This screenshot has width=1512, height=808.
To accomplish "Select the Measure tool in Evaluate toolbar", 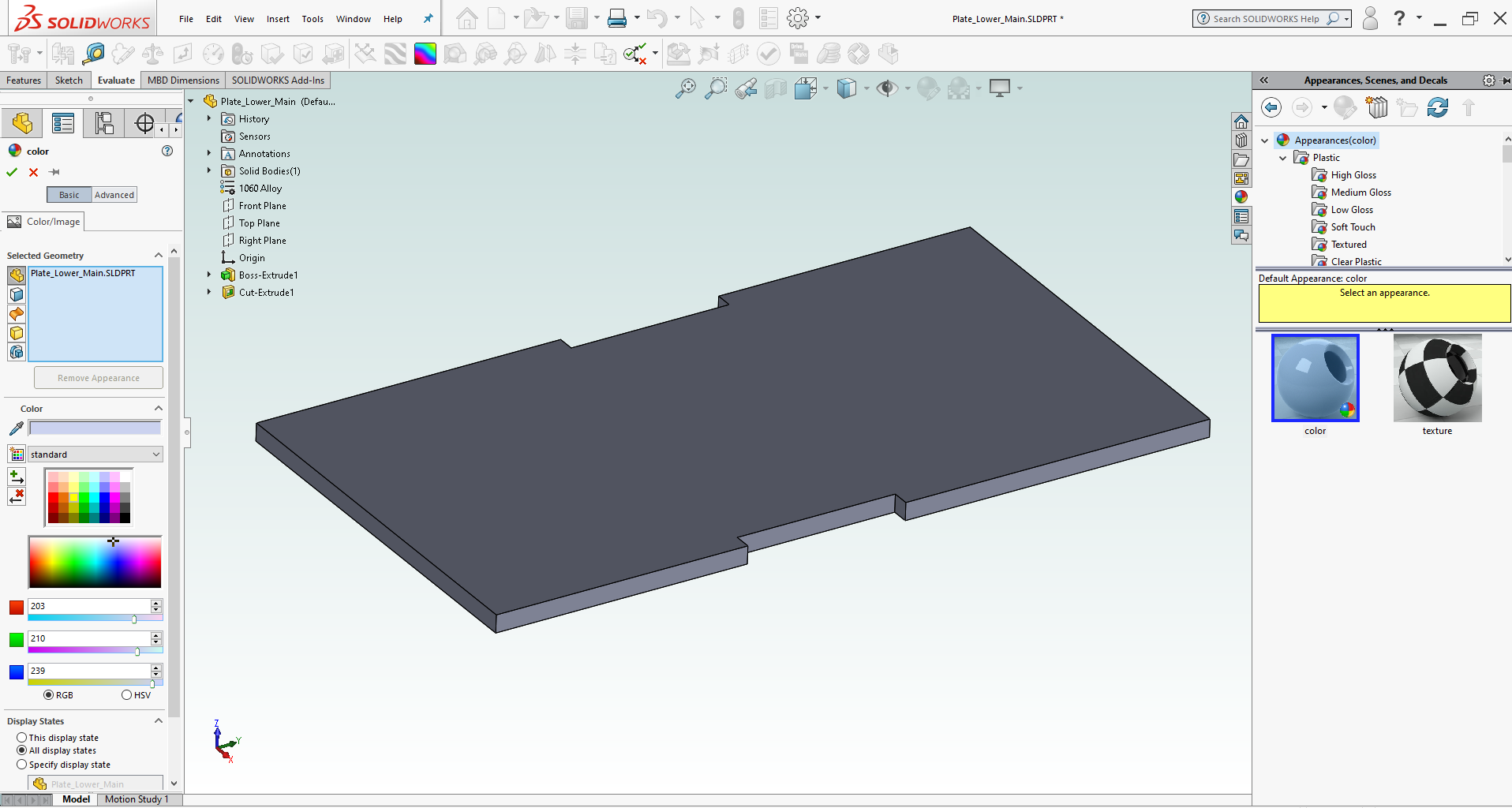I will [x=93, y=54].
